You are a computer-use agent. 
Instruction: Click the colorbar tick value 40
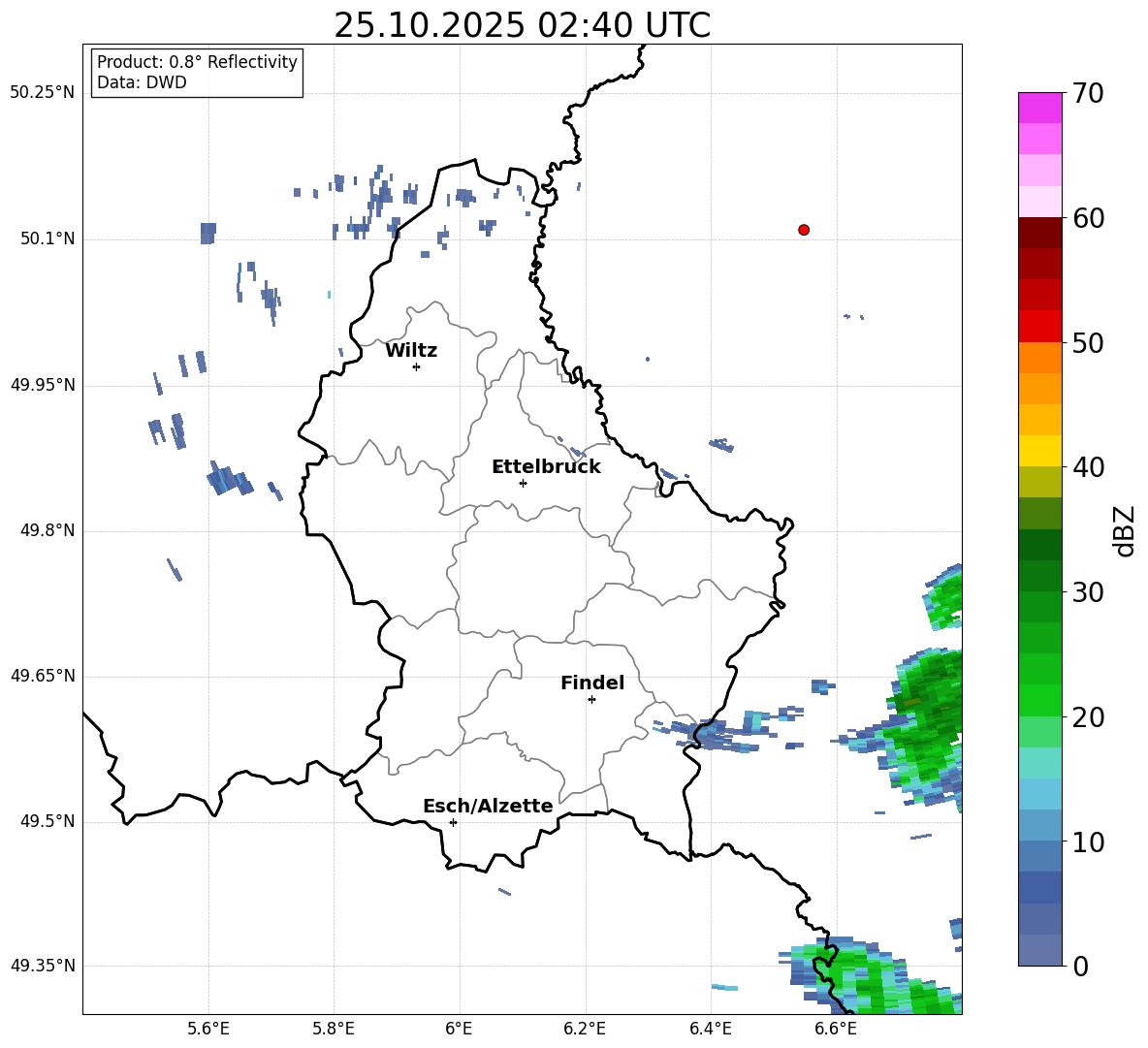pyautogui.click(x=1088, y=467)
